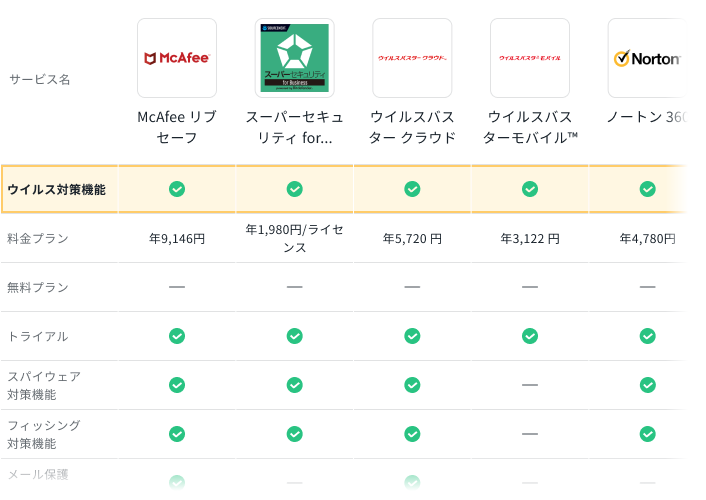Open the Norton 360 logo
Viewport: 706px width, 500px height.
tap(646, 58)
